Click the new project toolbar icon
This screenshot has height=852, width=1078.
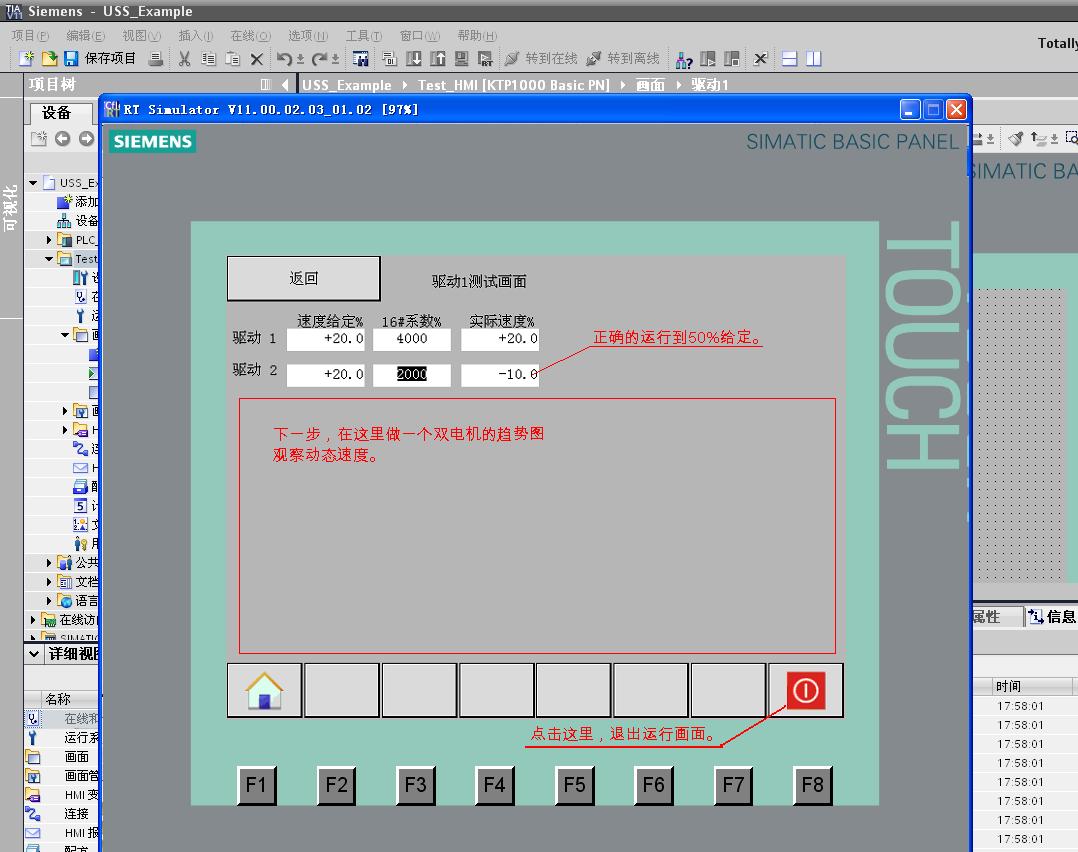click(x=26, y=58)
